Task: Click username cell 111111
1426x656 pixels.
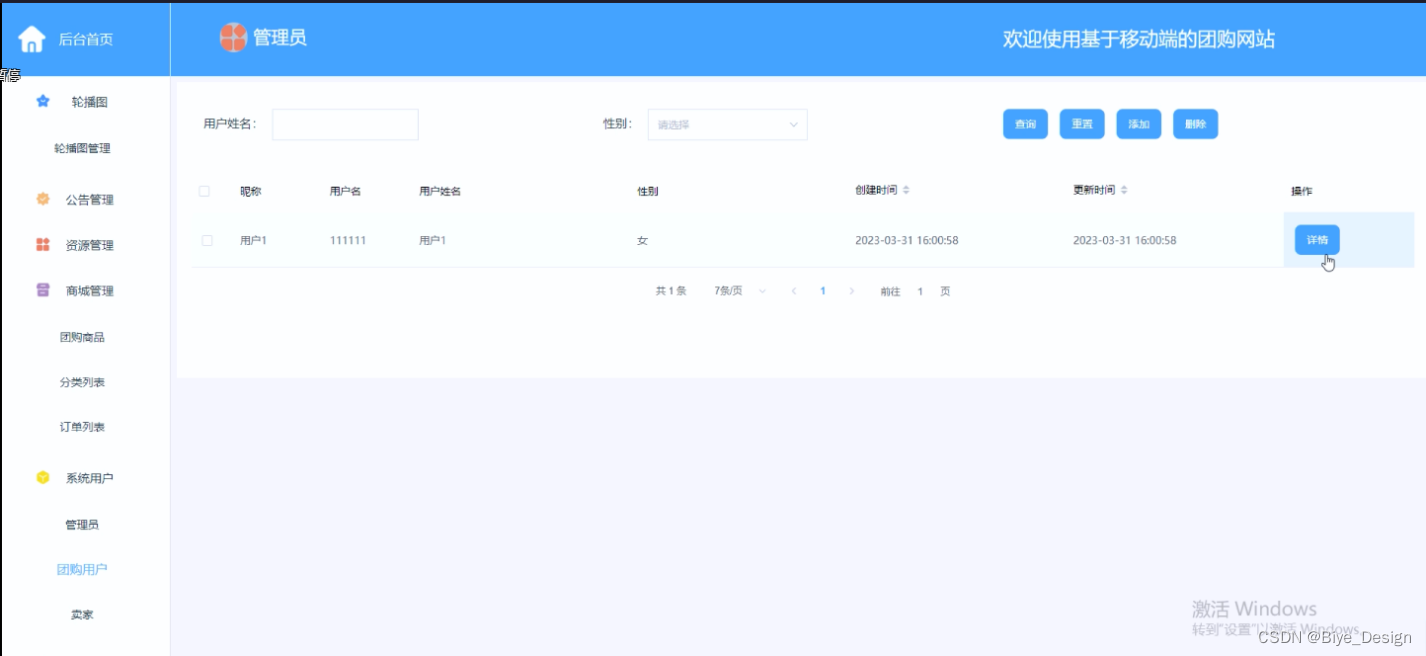Action: click(348, 240)
